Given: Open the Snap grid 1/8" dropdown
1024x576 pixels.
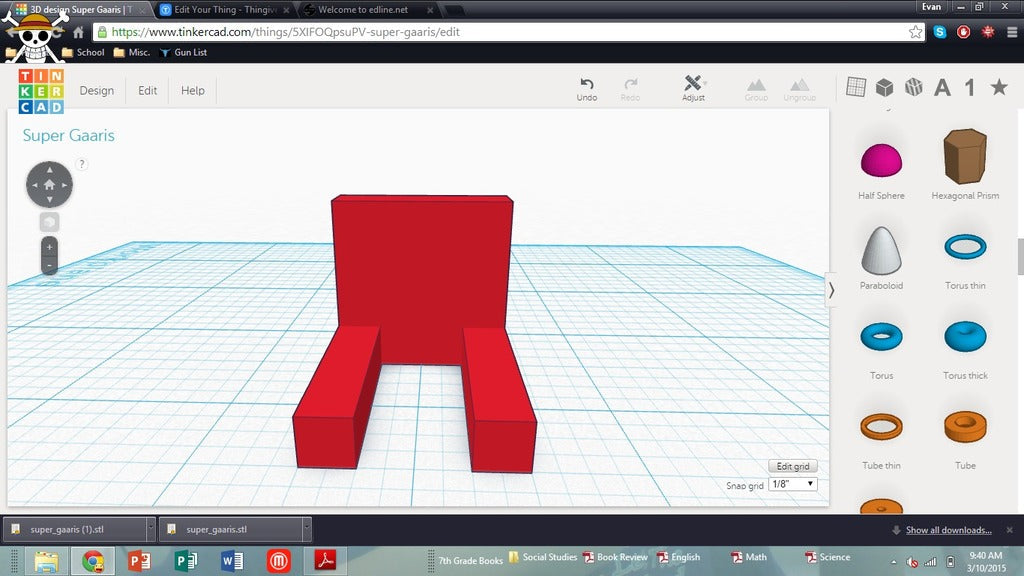Looking at the screenshot, I should tap(793, 484).
